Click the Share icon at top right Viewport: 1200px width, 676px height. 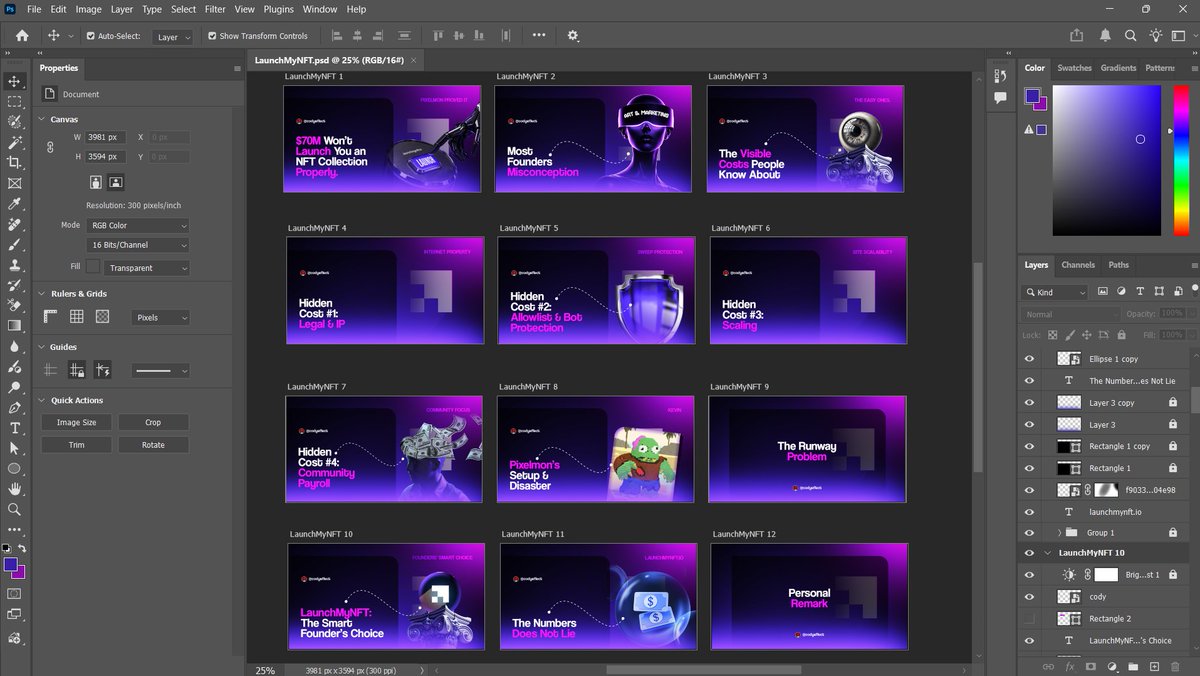tap(1077, 35)
